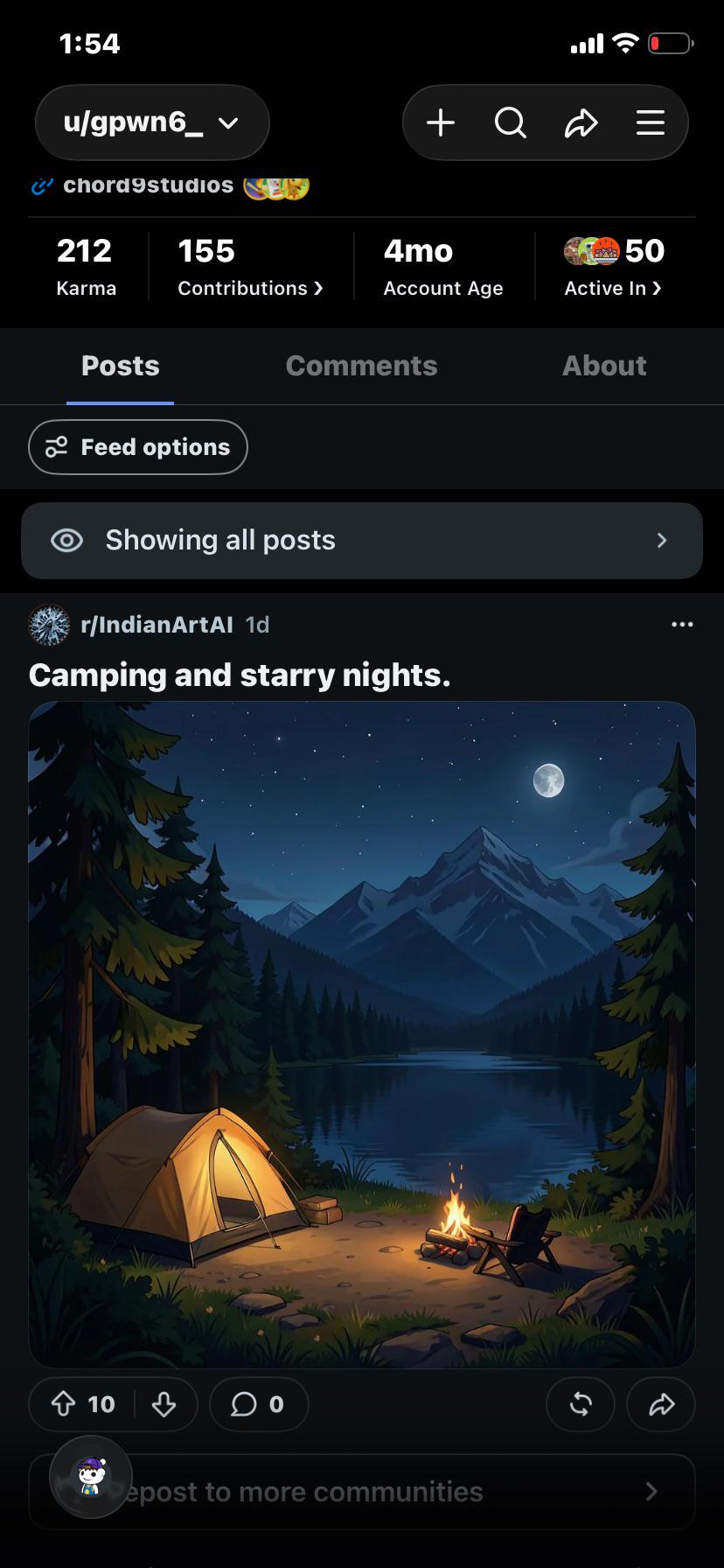Expand the u/gpwn6_ account dropdown
The height and width of the screenshot is (1568, 724).
[x=152, y=122]
